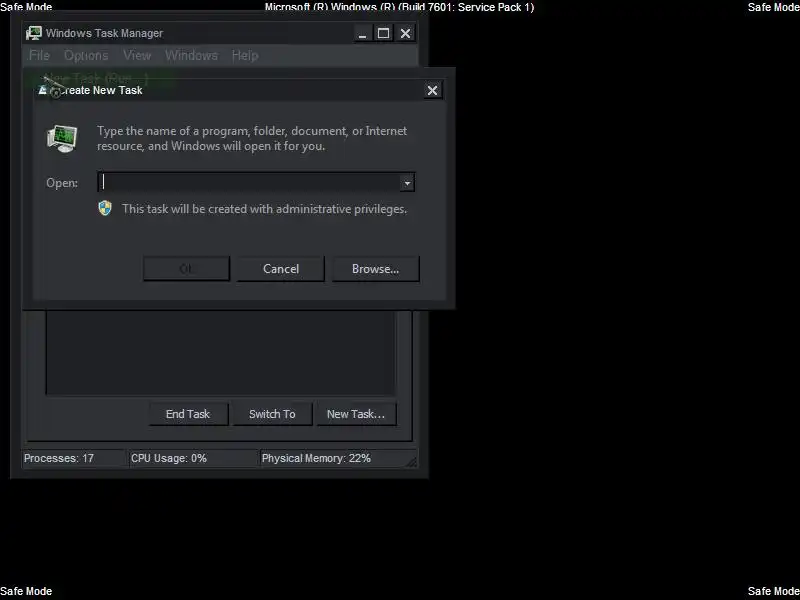Image resolution: width=800 pixels, height=600 pixels.
Task: Click the 'Physical Memory: 22%' status text
Action: coord(316,458)
